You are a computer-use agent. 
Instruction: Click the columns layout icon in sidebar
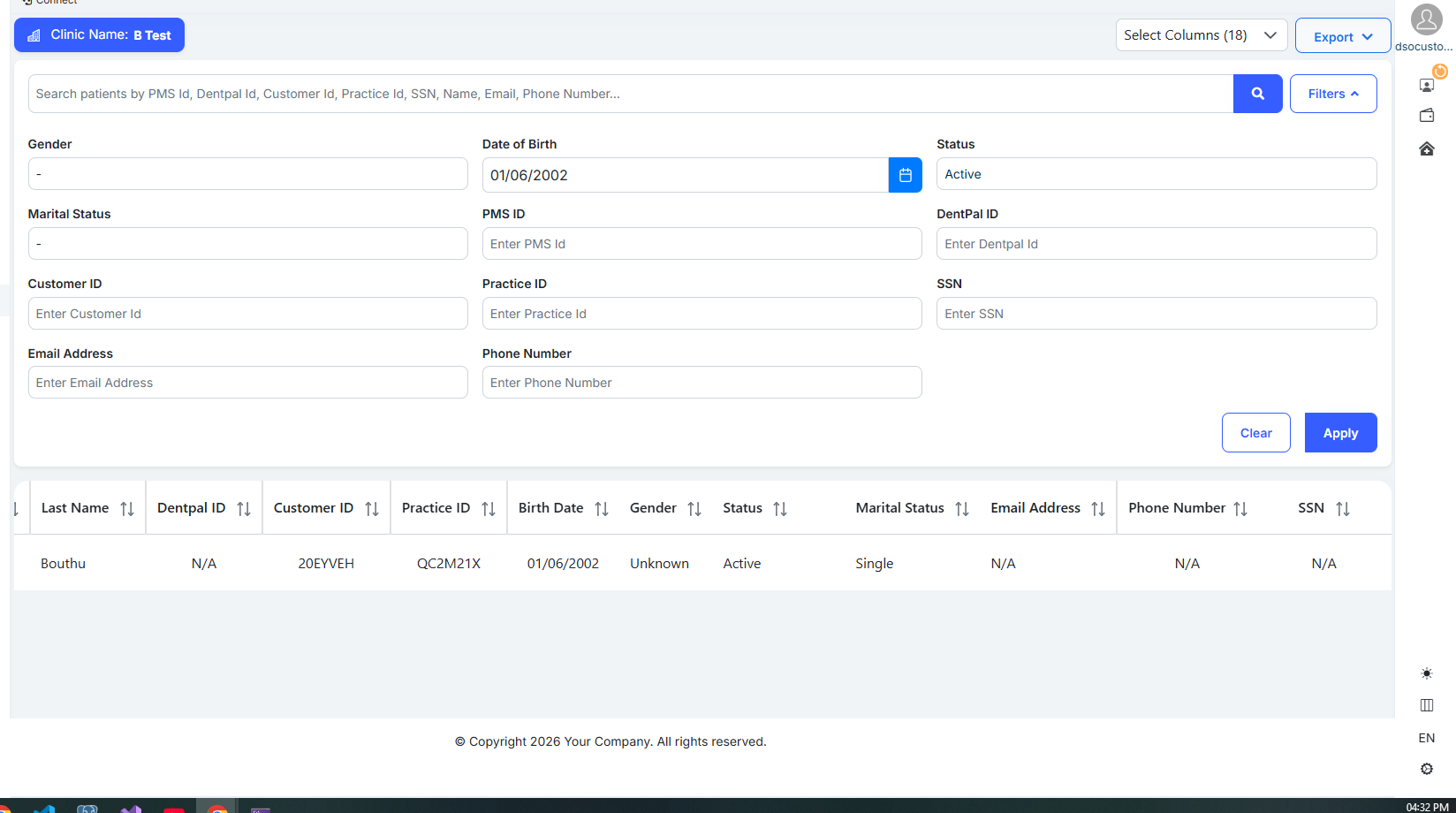pyautogui.click(x=1426, y=705)
